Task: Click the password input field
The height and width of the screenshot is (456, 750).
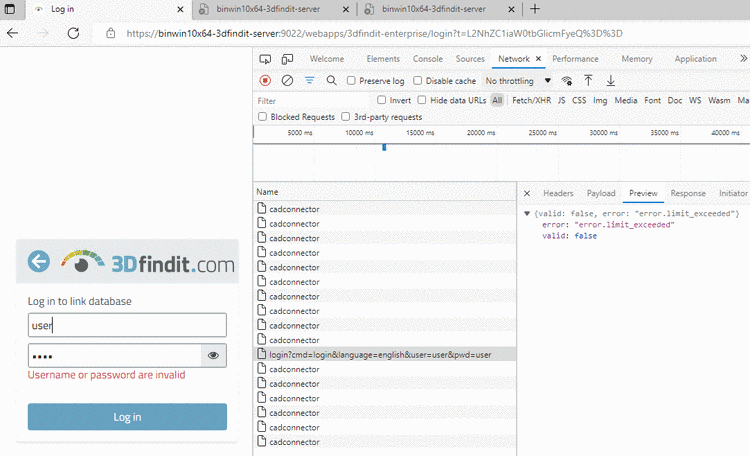Action: point(115,356)
